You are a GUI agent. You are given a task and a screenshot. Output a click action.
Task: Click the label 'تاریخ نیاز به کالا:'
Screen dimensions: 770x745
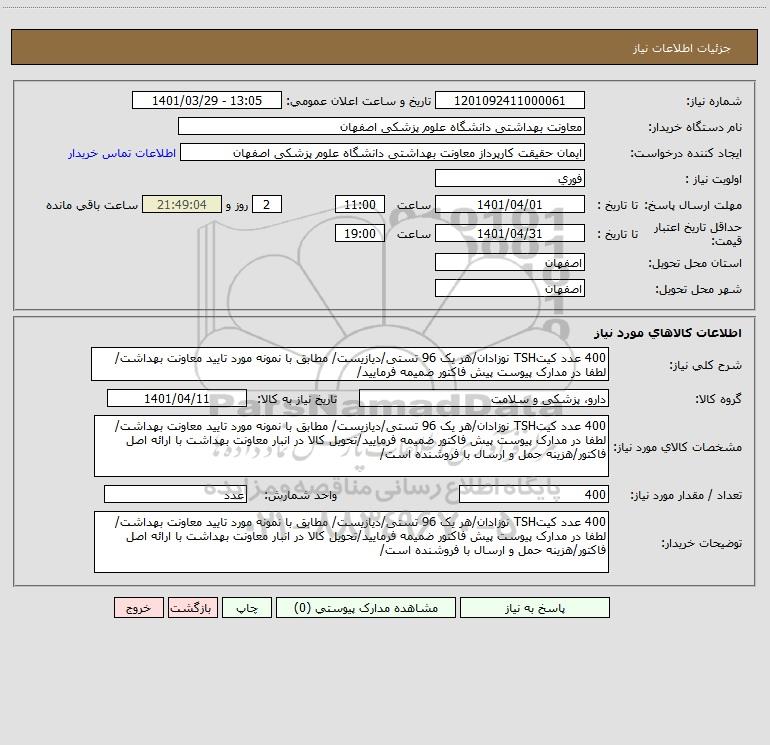(297, 399)
